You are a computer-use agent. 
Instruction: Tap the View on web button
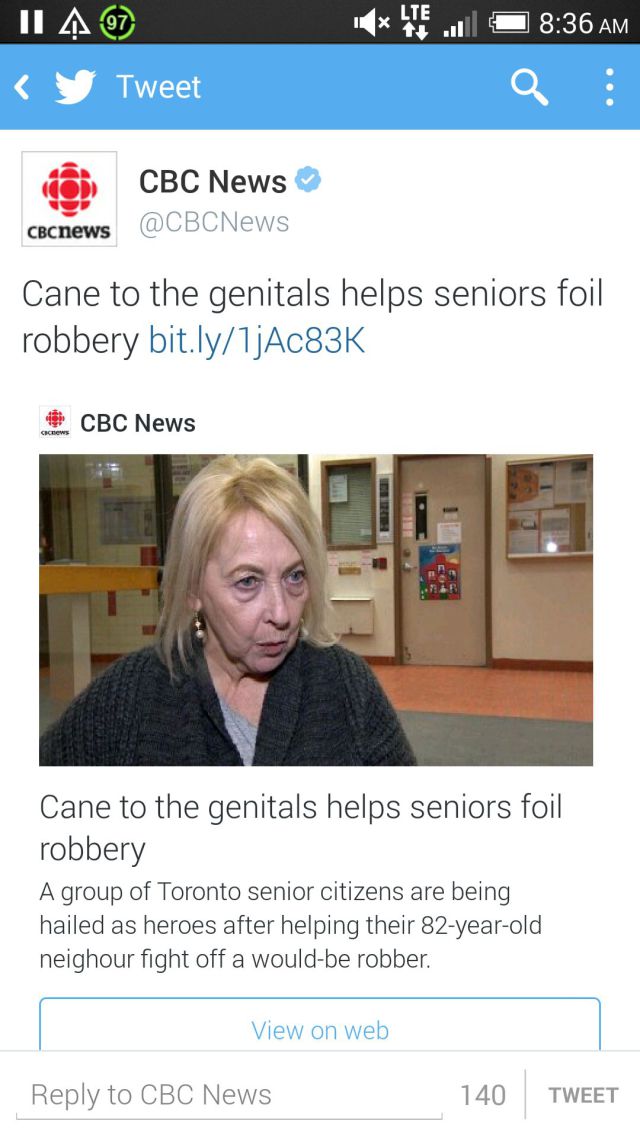tap(320, 1024)
